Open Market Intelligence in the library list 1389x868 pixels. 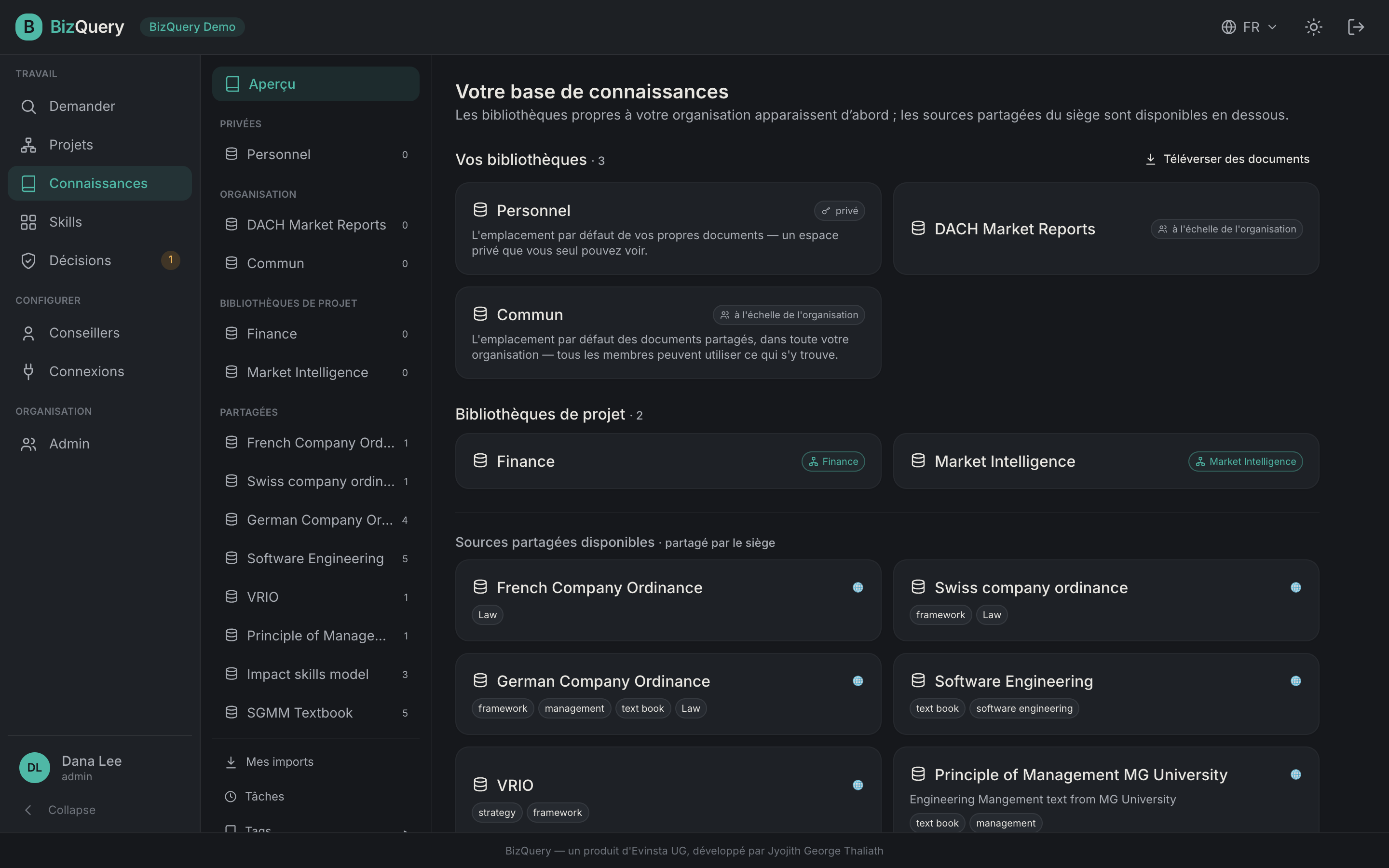coord(316,373)
